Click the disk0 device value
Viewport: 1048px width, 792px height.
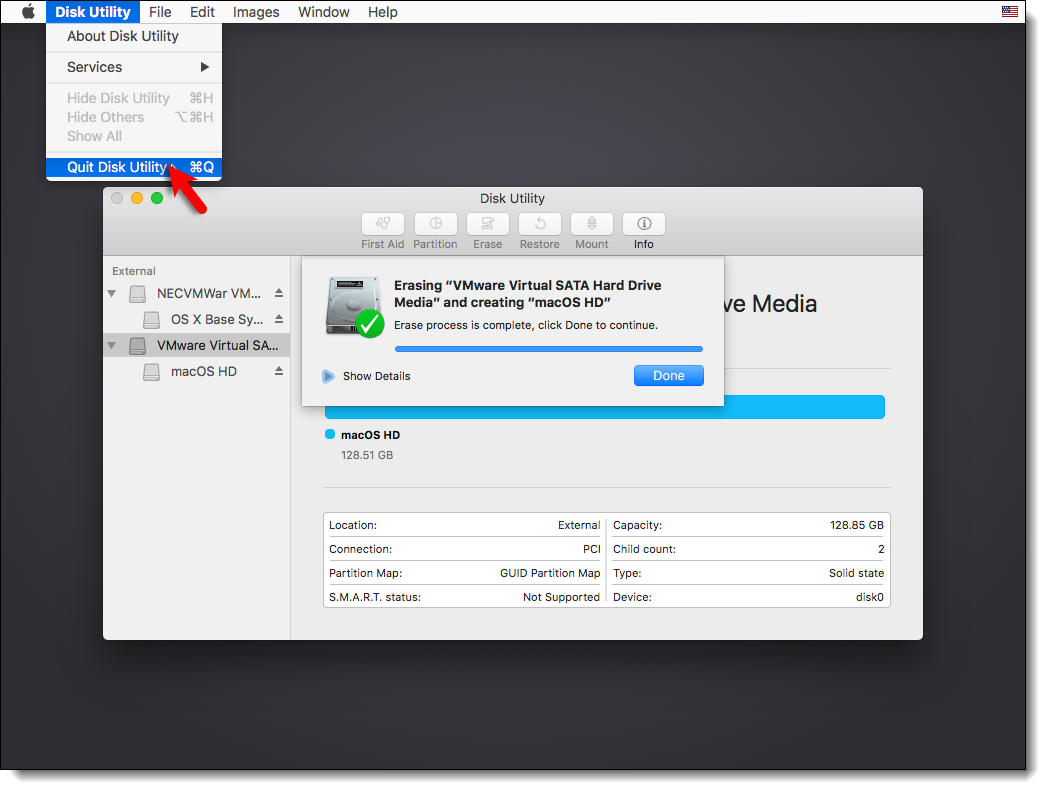870,598
